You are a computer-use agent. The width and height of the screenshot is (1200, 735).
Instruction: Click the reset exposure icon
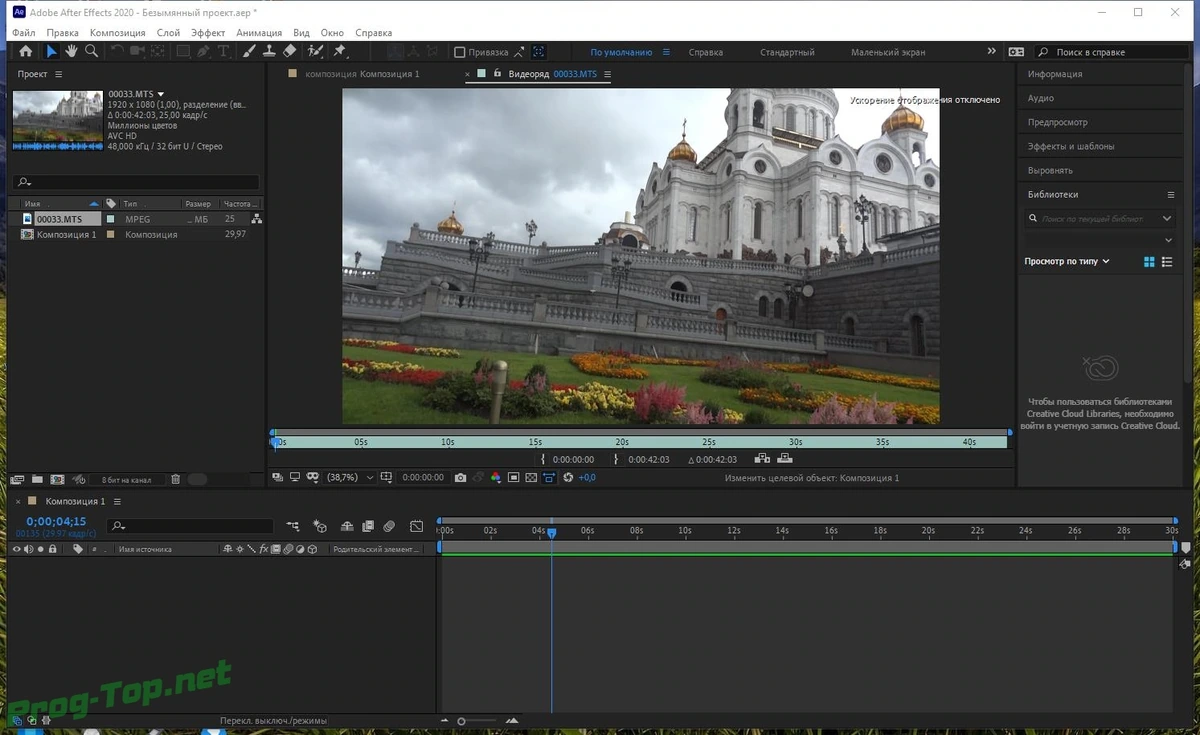click(568, 478)
